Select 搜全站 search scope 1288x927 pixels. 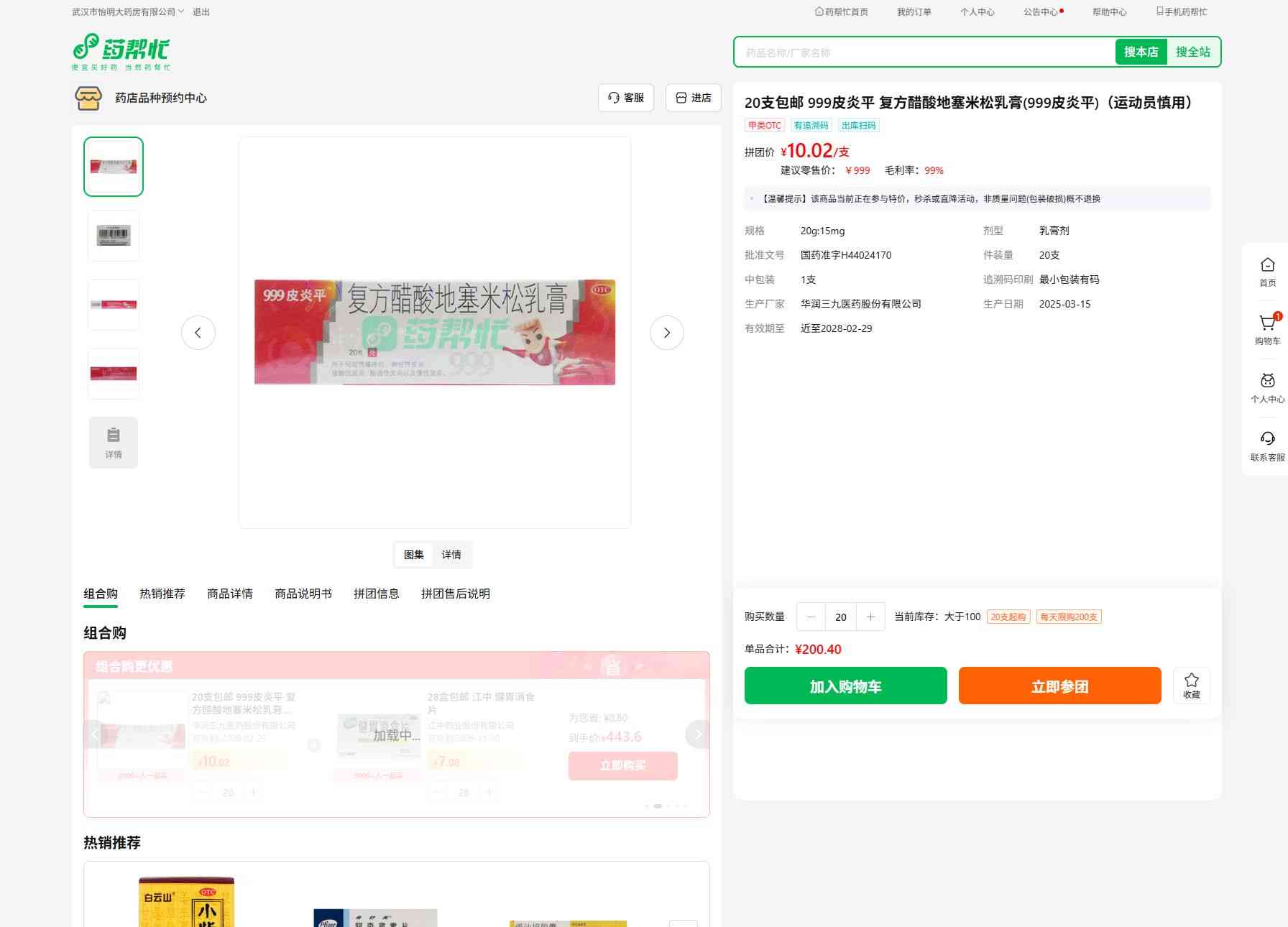1192,52
